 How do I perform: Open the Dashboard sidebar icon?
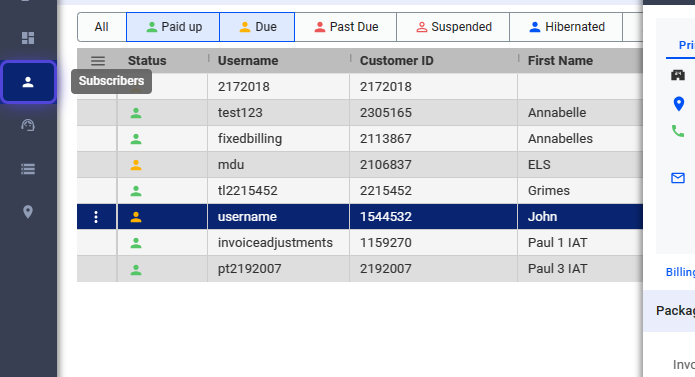[x=28, y=38]
